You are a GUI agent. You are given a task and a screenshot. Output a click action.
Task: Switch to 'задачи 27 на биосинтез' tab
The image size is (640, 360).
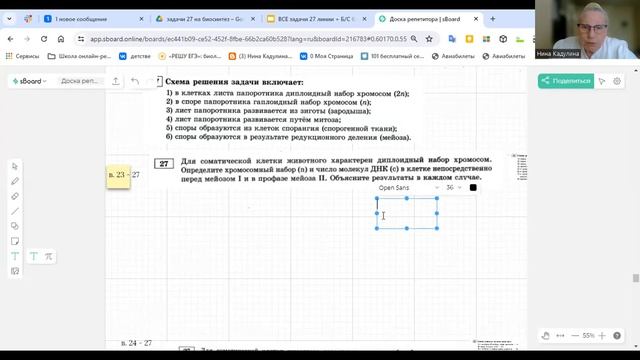pyautogui.click(x=205, y=19)
